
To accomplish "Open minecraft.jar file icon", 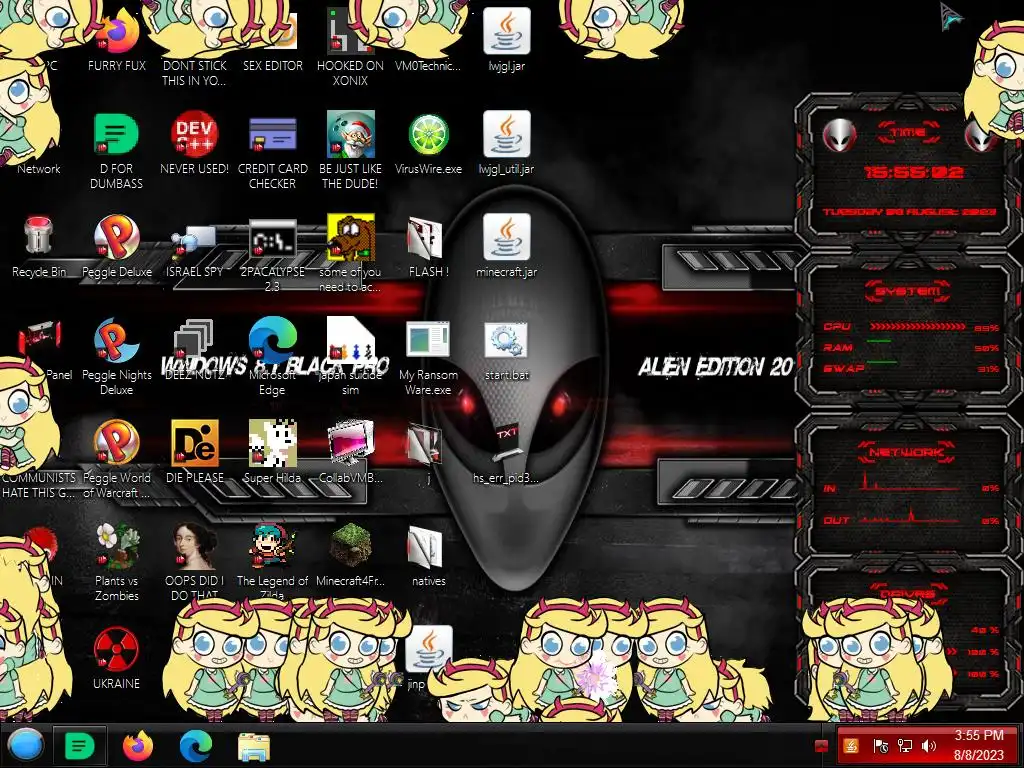I will 507,237.
